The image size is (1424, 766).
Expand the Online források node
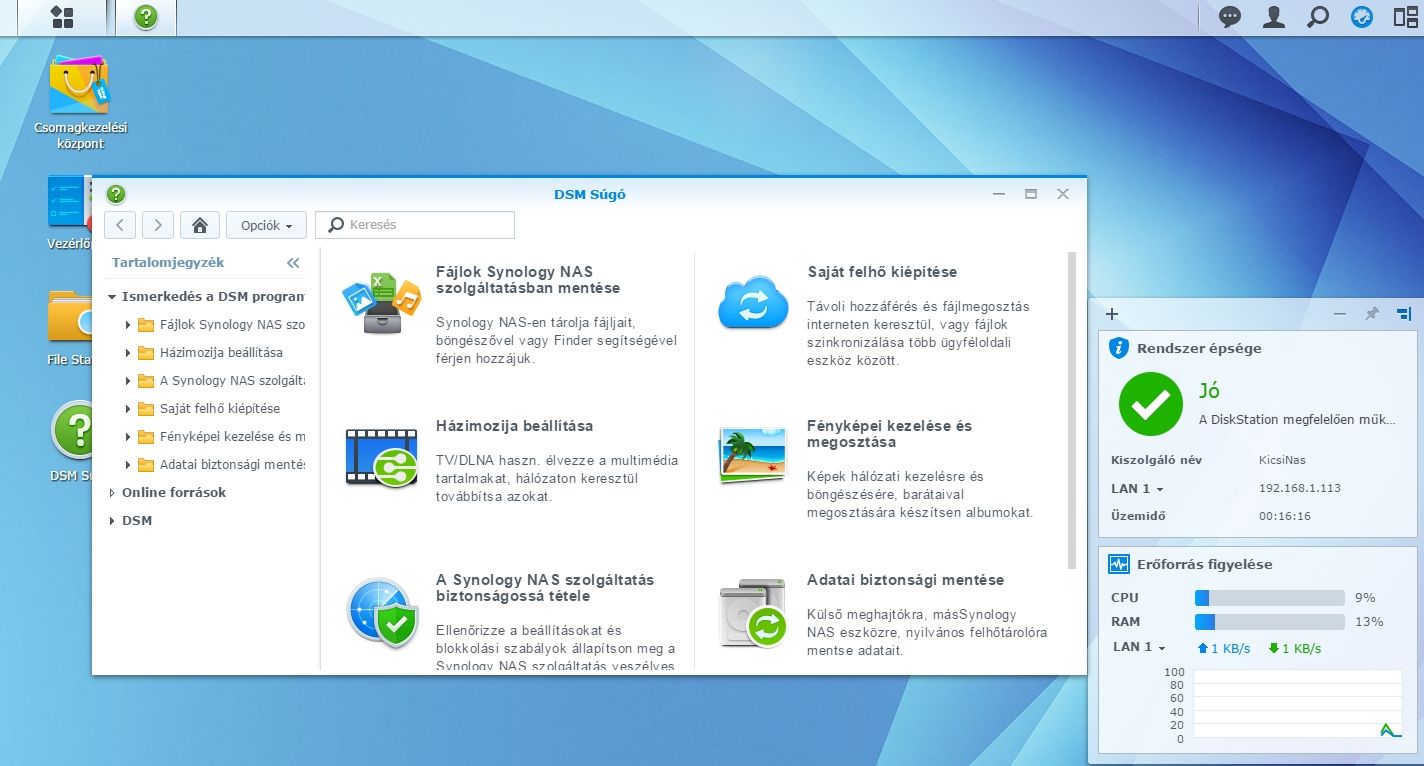click(x=112, y=493)
